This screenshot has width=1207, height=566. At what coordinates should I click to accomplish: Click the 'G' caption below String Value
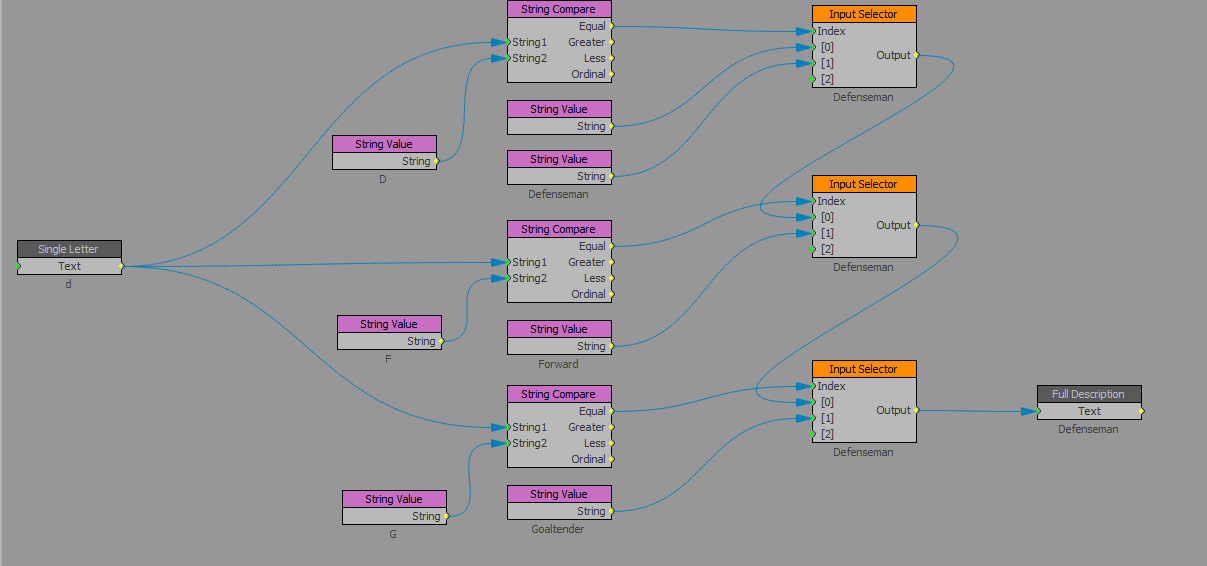pyautogui.click(x=393, y=534)
